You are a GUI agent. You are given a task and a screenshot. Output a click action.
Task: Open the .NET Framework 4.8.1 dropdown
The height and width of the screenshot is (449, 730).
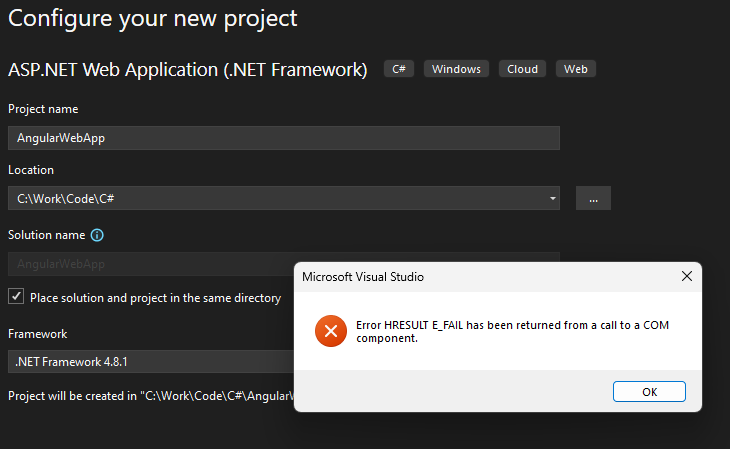pos(151,361)
